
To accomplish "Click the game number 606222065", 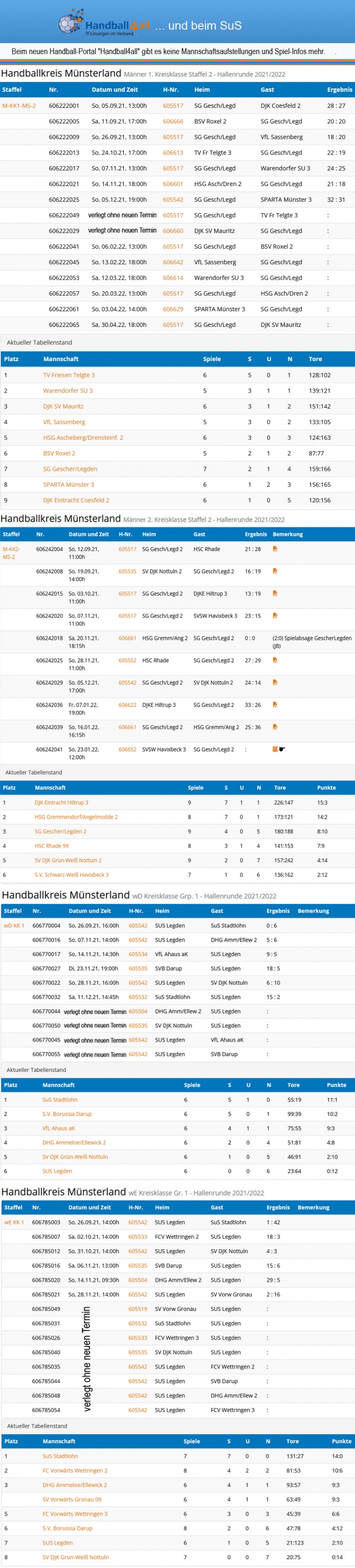I will coord(64,325).
